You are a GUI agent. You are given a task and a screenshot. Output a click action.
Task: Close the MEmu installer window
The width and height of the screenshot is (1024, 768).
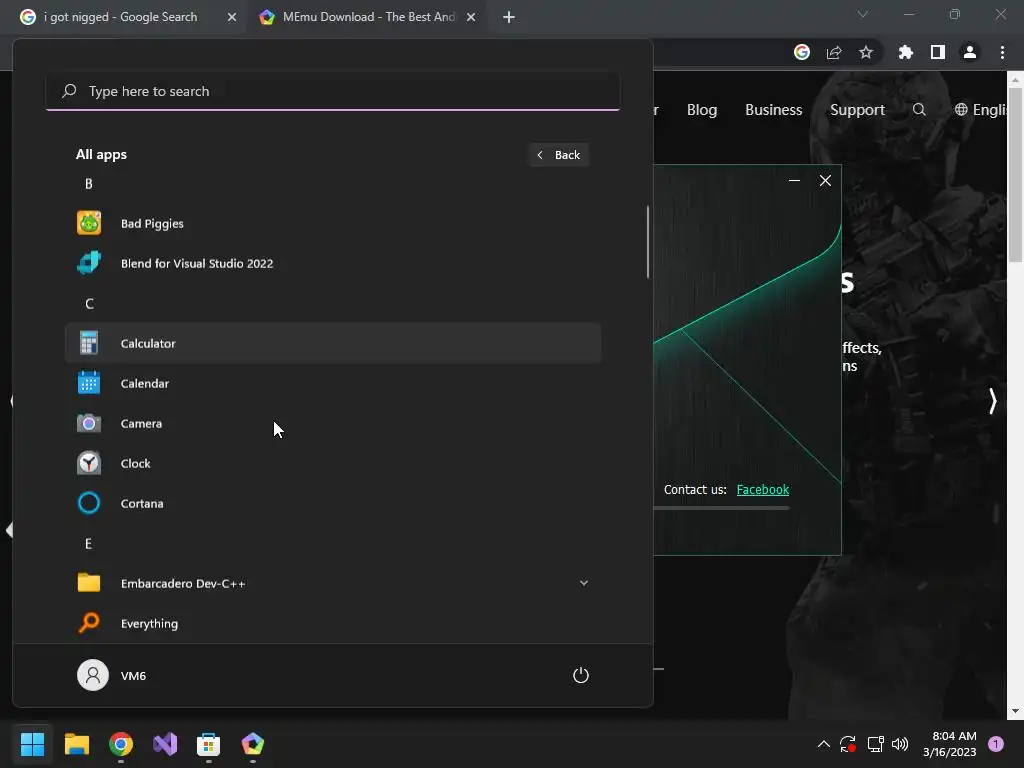(825, 180)
